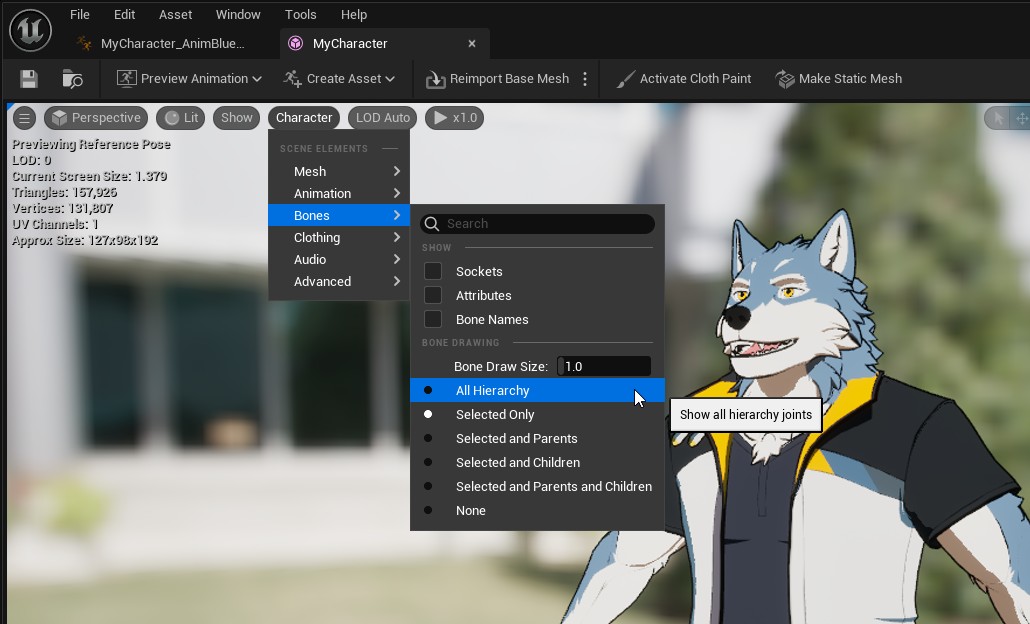Click the Save asset floppy disk icon
Viewport: 1030px width, 624px height.
(29, 79)
